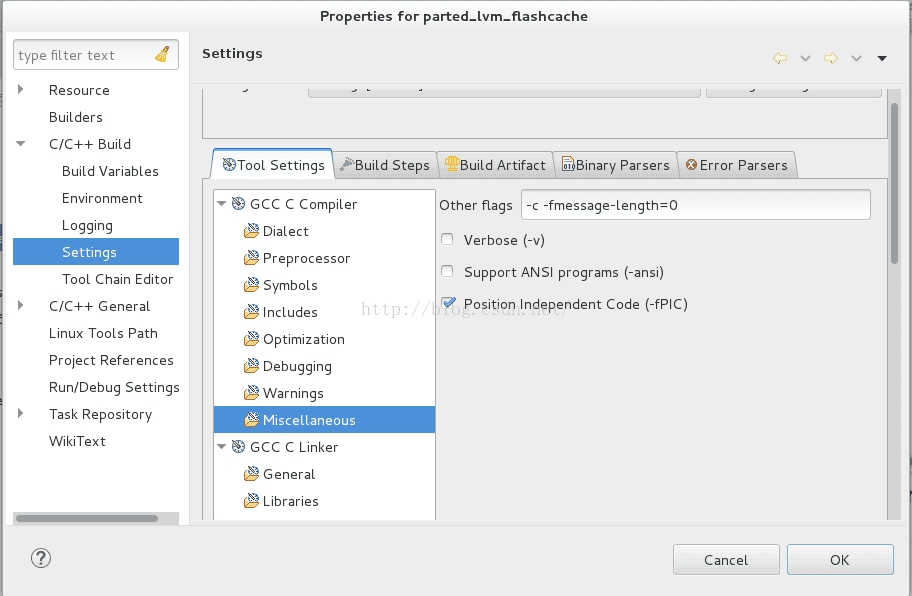This screenshot has width=912, height=596.
Task: Click the GCC C Linker tool icon
Action: pyautogui.click(x=239, y=447)
